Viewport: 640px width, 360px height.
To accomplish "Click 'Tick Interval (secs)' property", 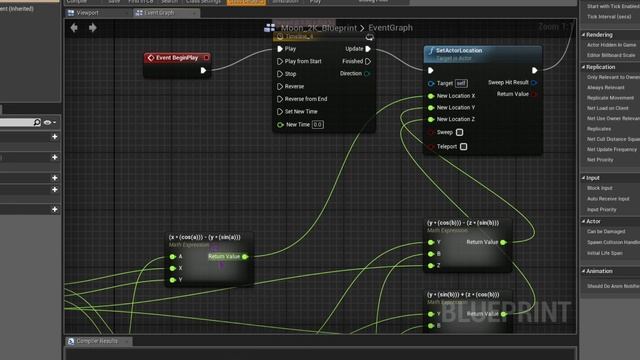I will [x=609, y=17].
